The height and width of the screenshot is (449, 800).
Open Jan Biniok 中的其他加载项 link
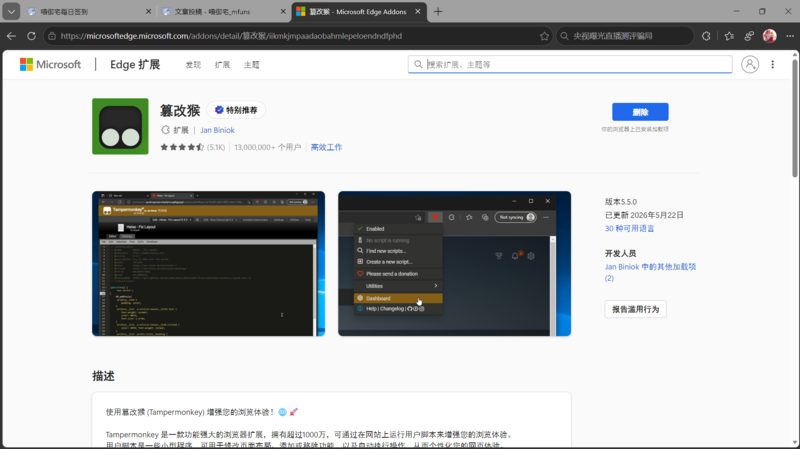point(651,272)
